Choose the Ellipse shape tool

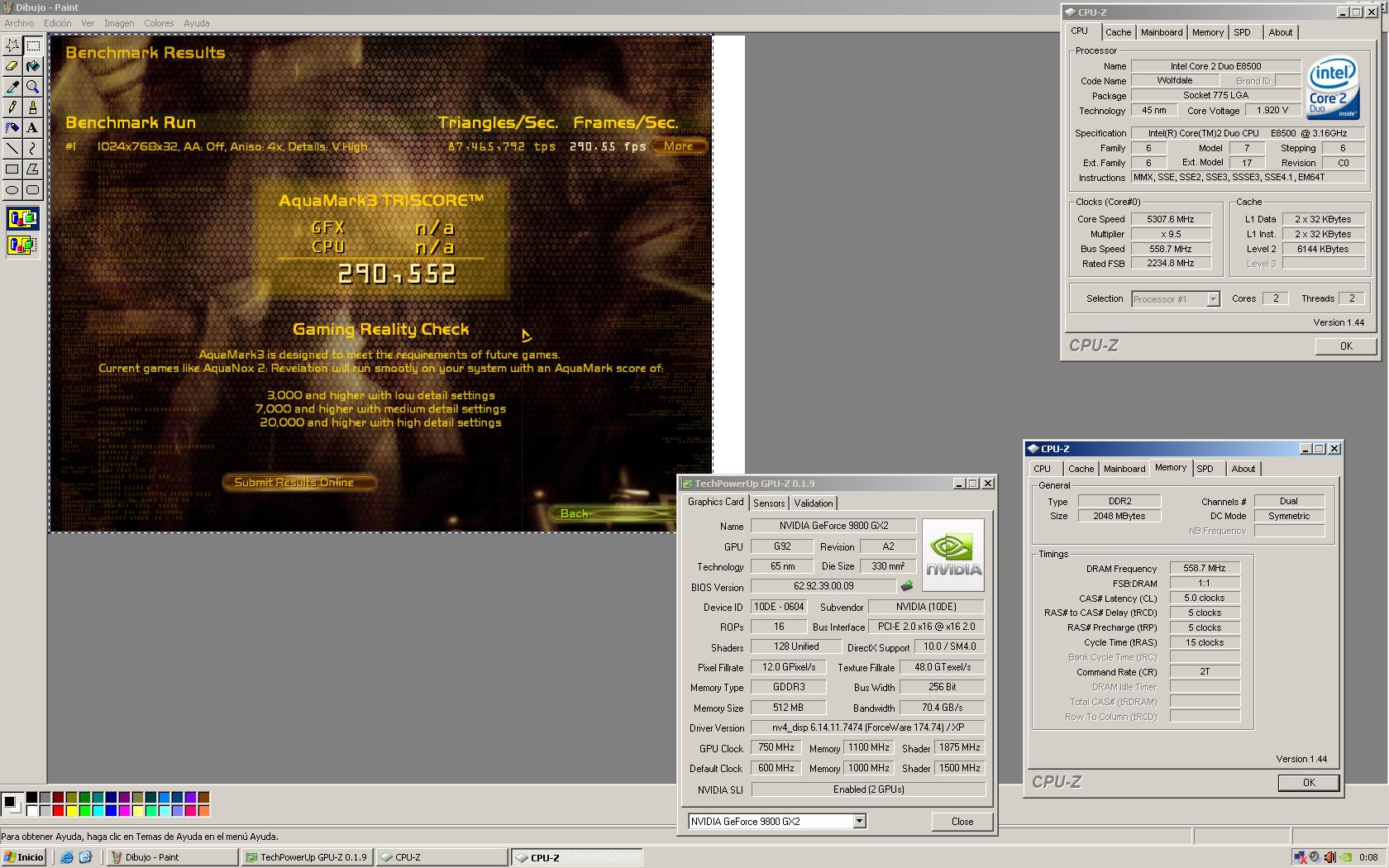[12, 190]
